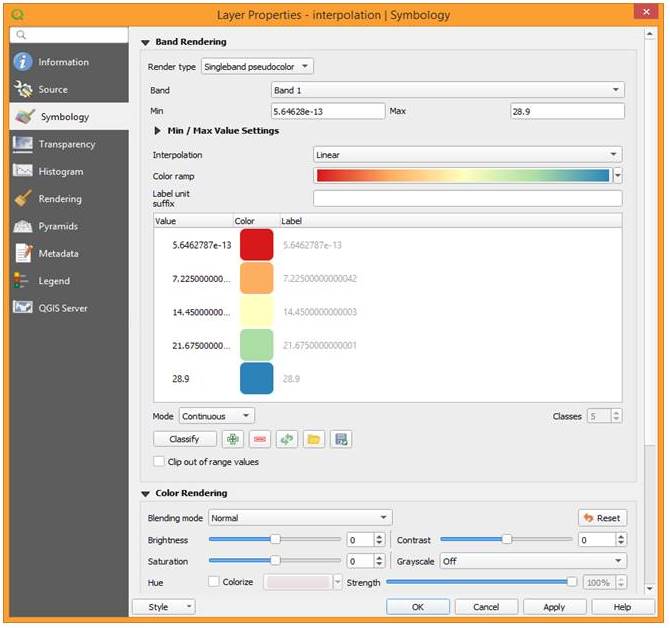Open the Render type dropdown

pos(257,67)
